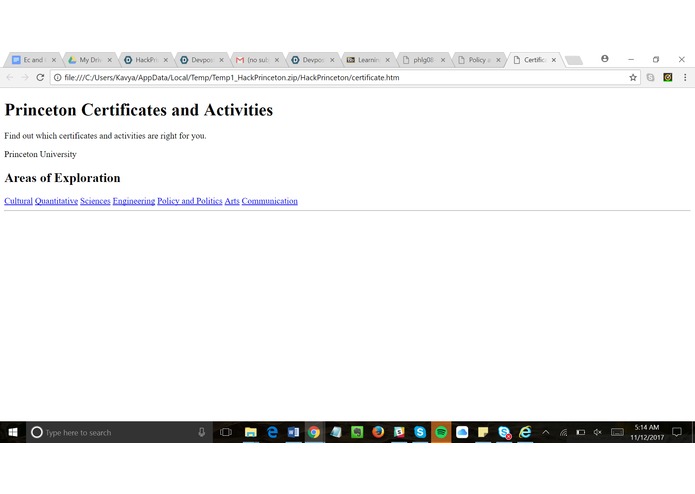Open the network status tray icon
This screenshot has height=494, width=695.
tap(563, 432)
